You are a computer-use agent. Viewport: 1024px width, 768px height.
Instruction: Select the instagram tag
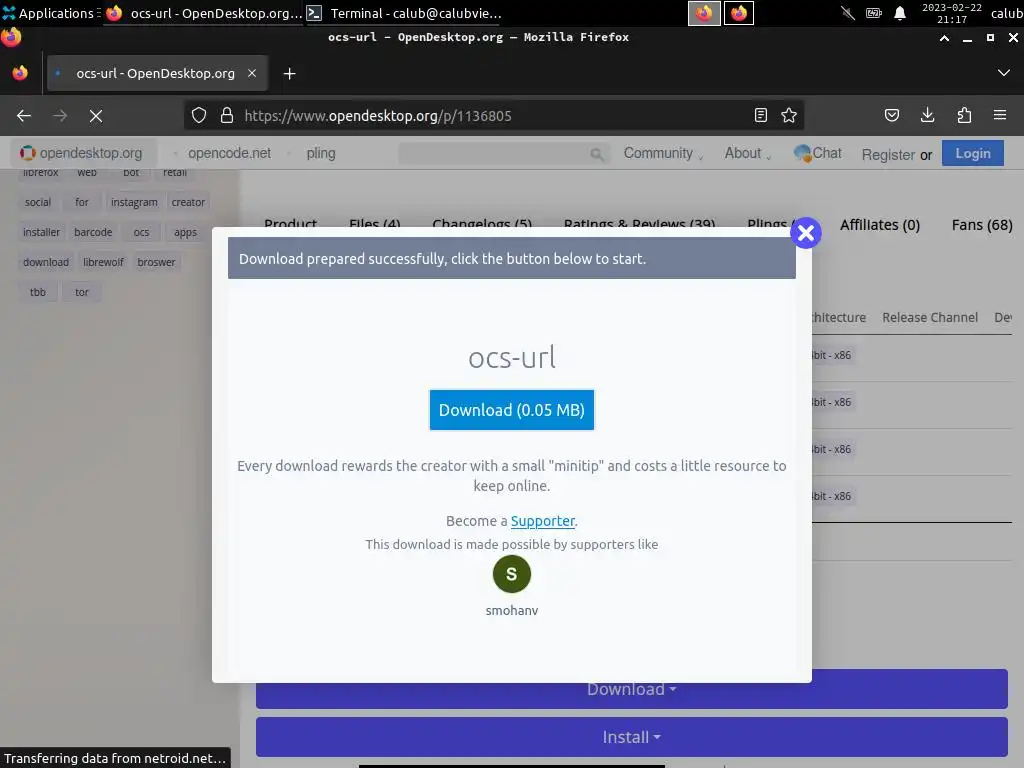(134, 202)
